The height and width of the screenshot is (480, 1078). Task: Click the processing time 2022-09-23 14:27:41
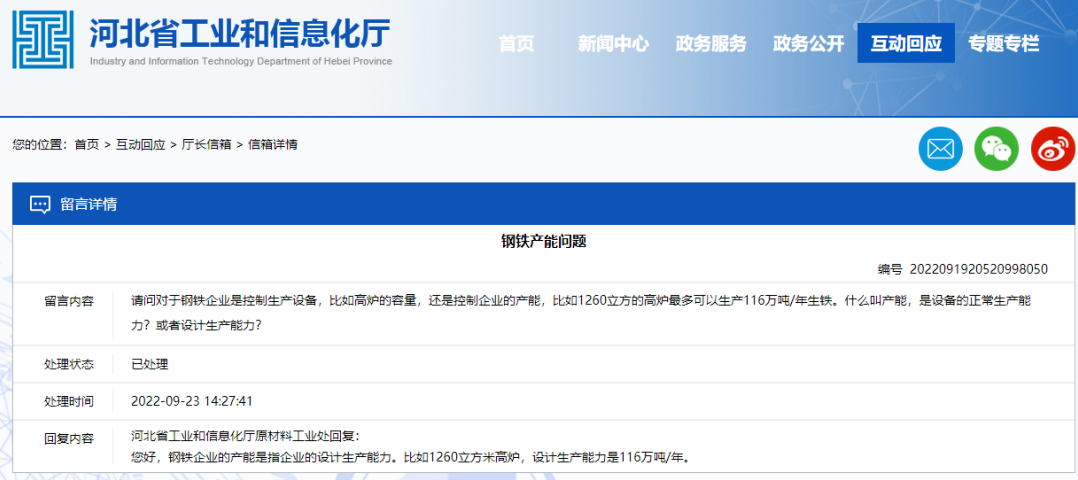coord(192,401)
